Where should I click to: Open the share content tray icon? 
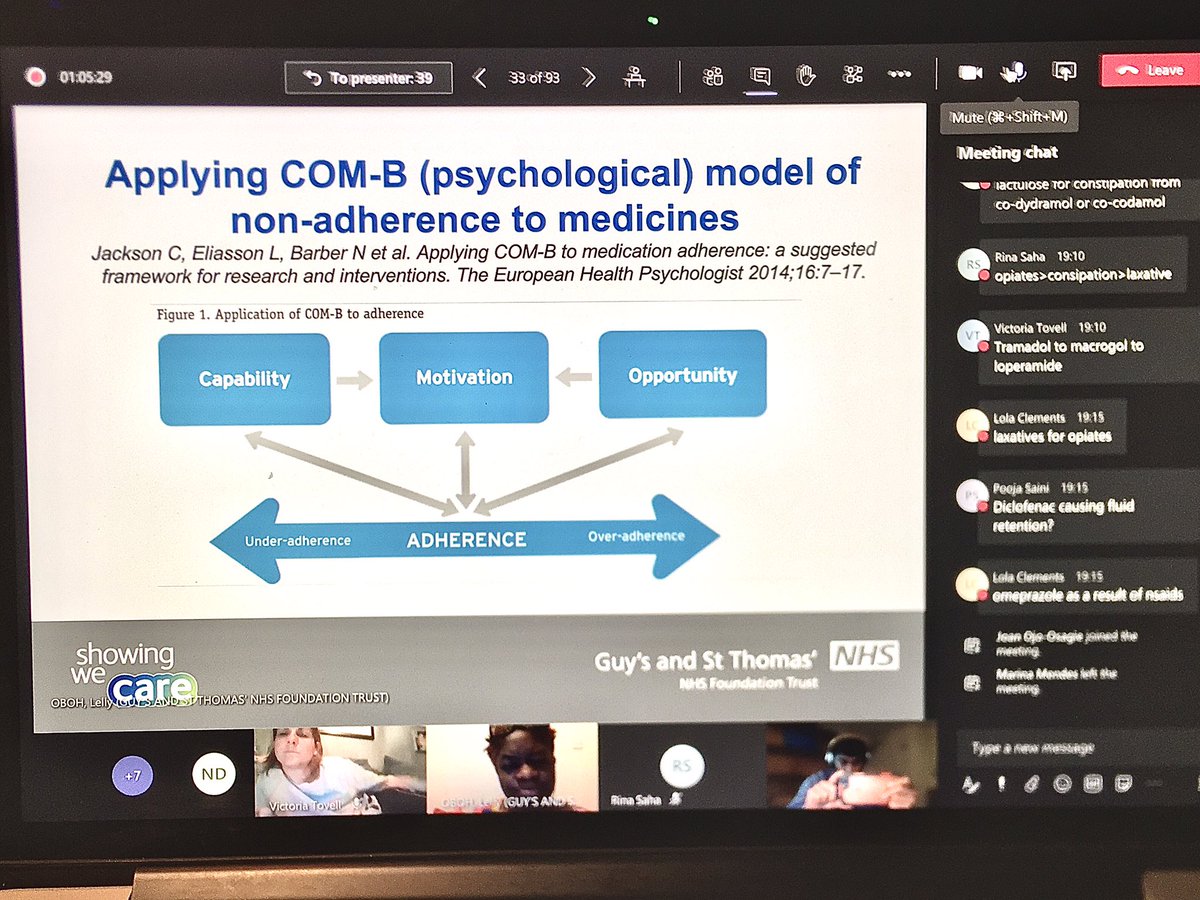pos(1063,72)
